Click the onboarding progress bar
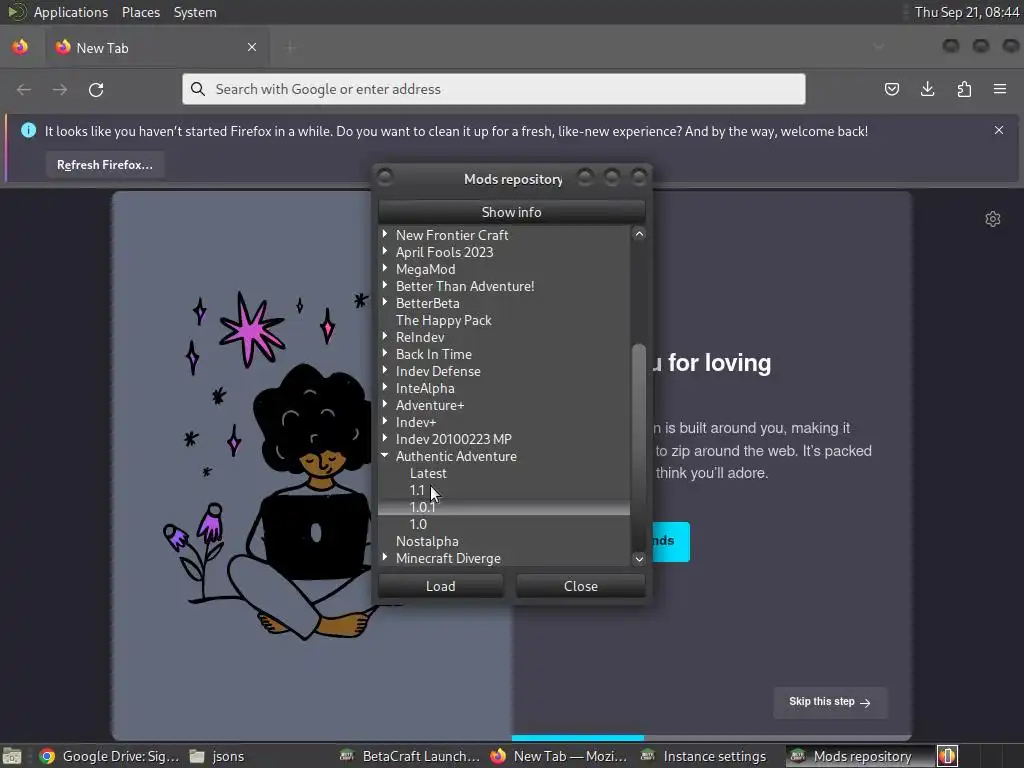The width and height of the screenshot is (1024, 768). click(x=711, y=737)
